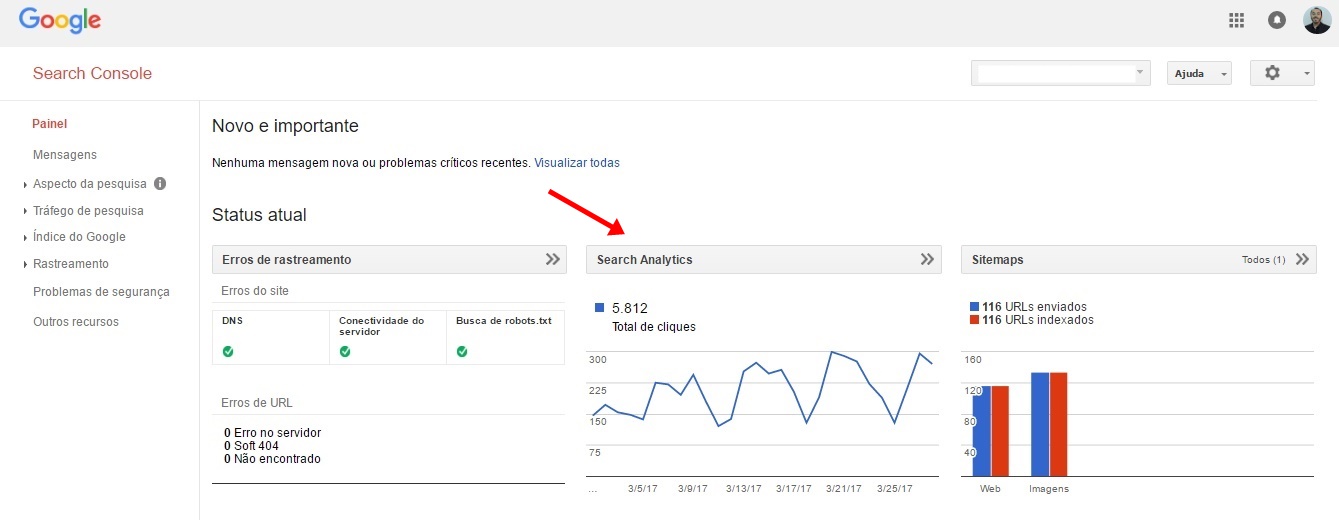The width and height of the screenshot is (1339, 520).
Task: Click "0 Soft 404" text
Action: [x=251, y=446]
